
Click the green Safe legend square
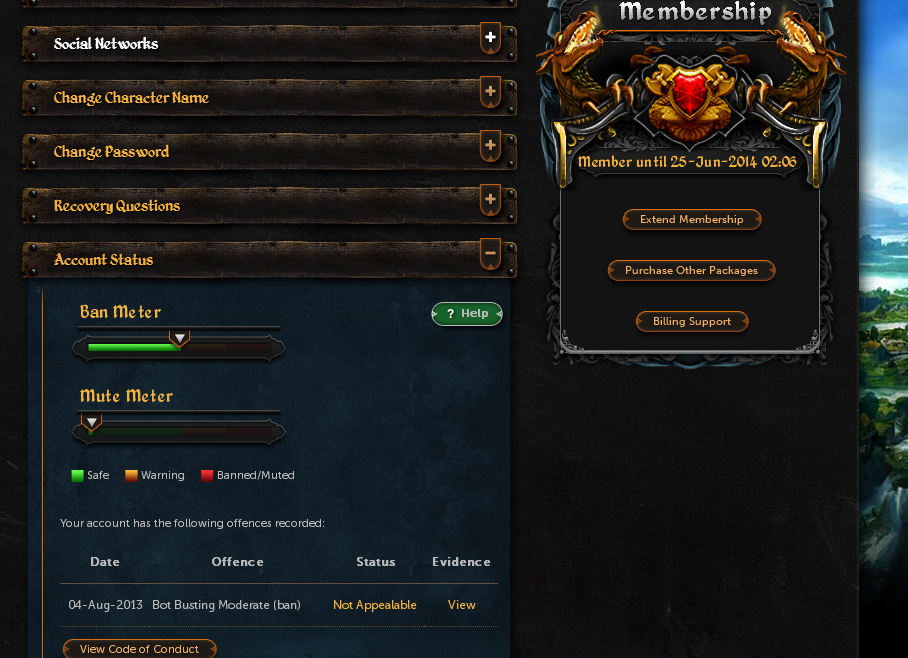(x=78, y=476)
